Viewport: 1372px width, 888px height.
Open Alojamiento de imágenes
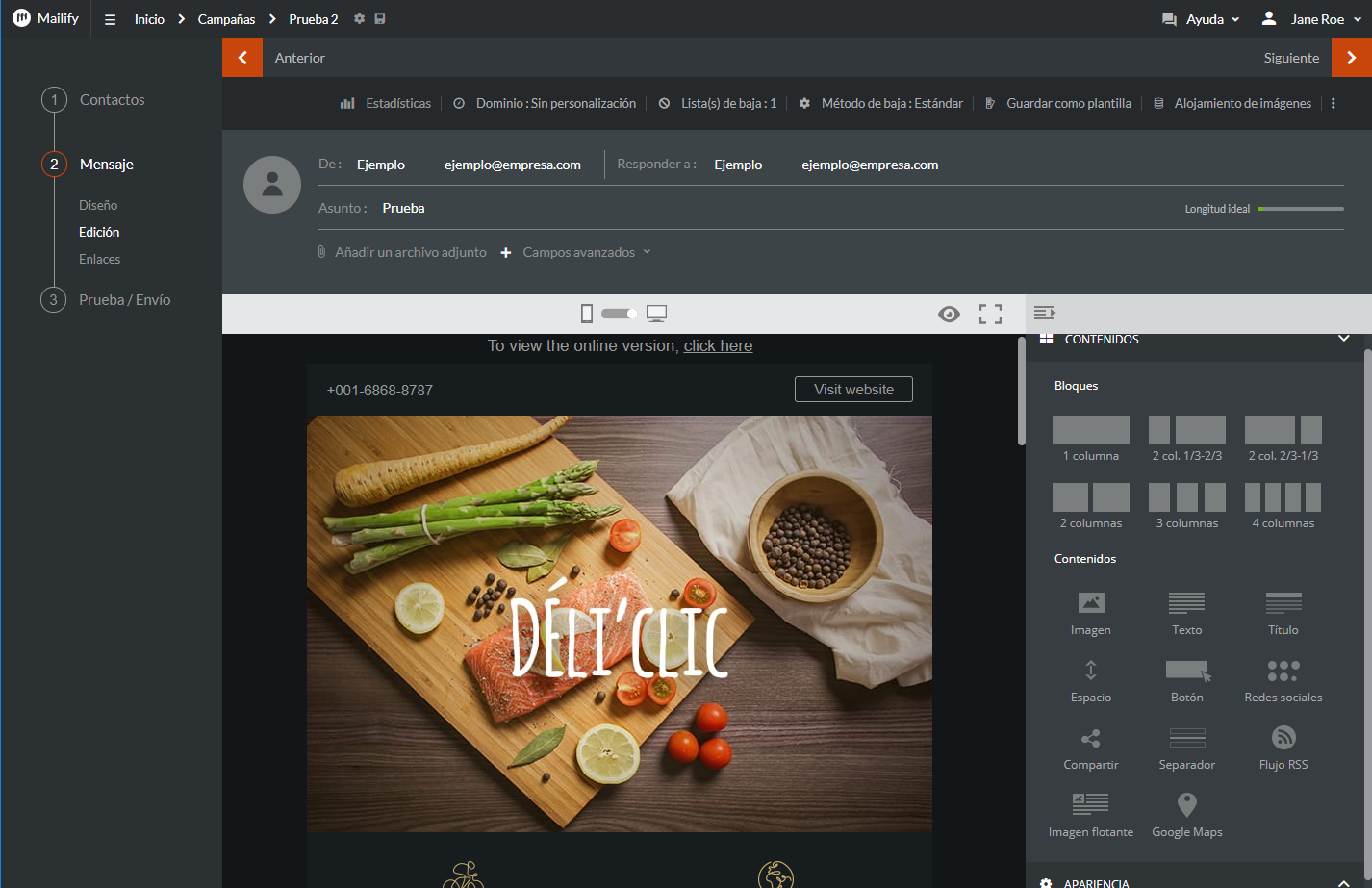point(1232,103)
